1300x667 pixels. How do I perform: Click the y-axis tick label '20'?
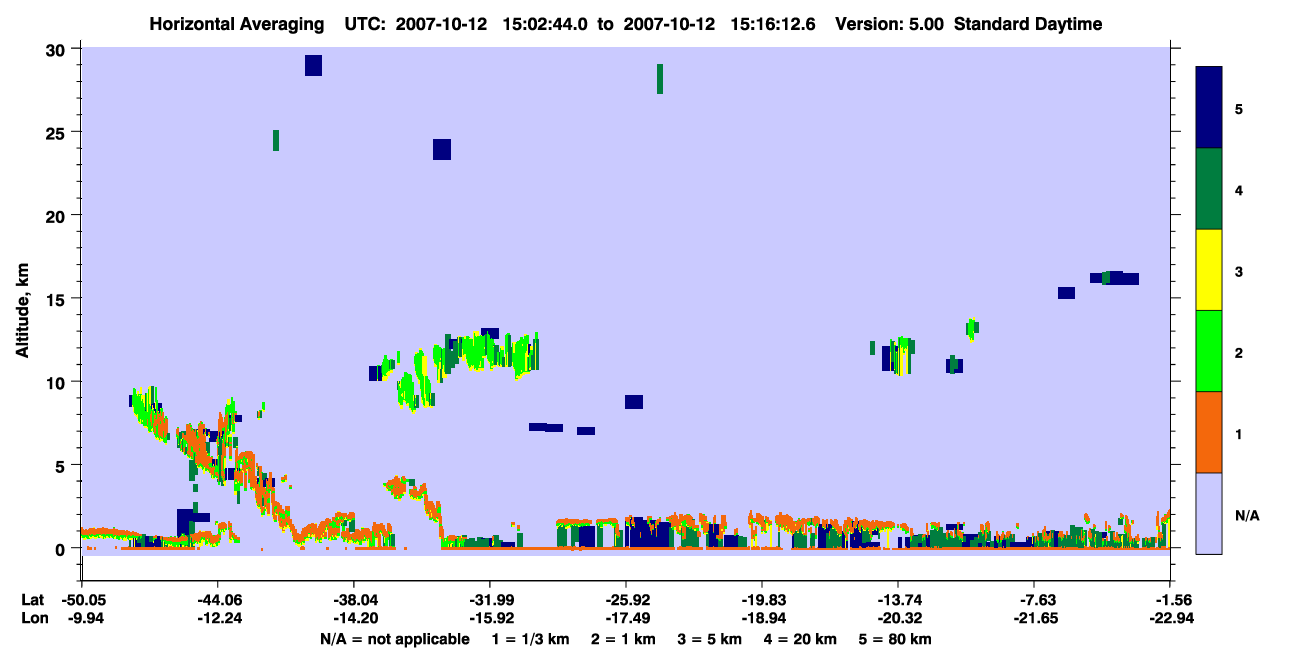click(56, 216)
